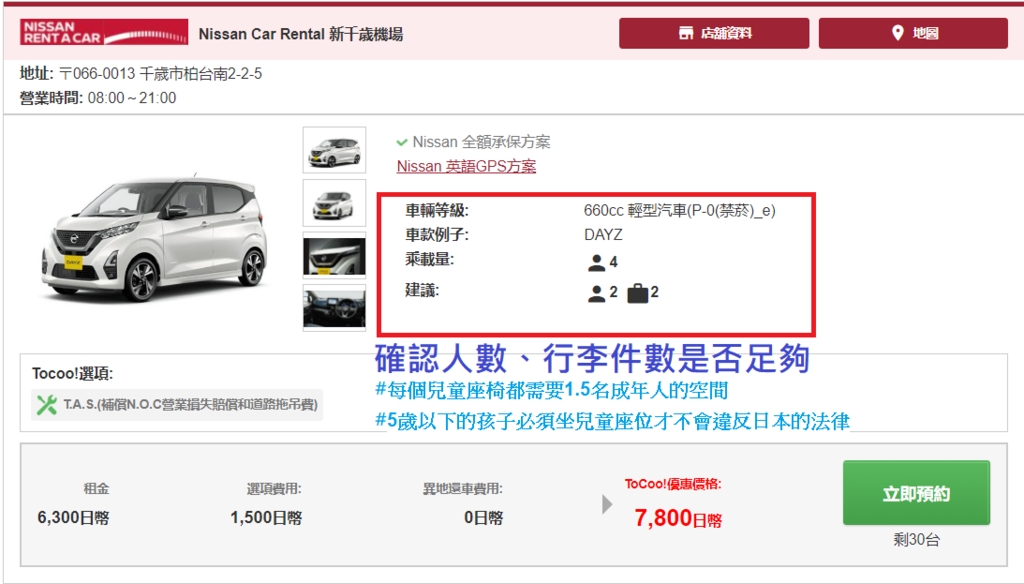Select the interior dashboard thumbnail
Image resolution: width=1024 pixels, height=584 pixels.
(x=334, y=308)
